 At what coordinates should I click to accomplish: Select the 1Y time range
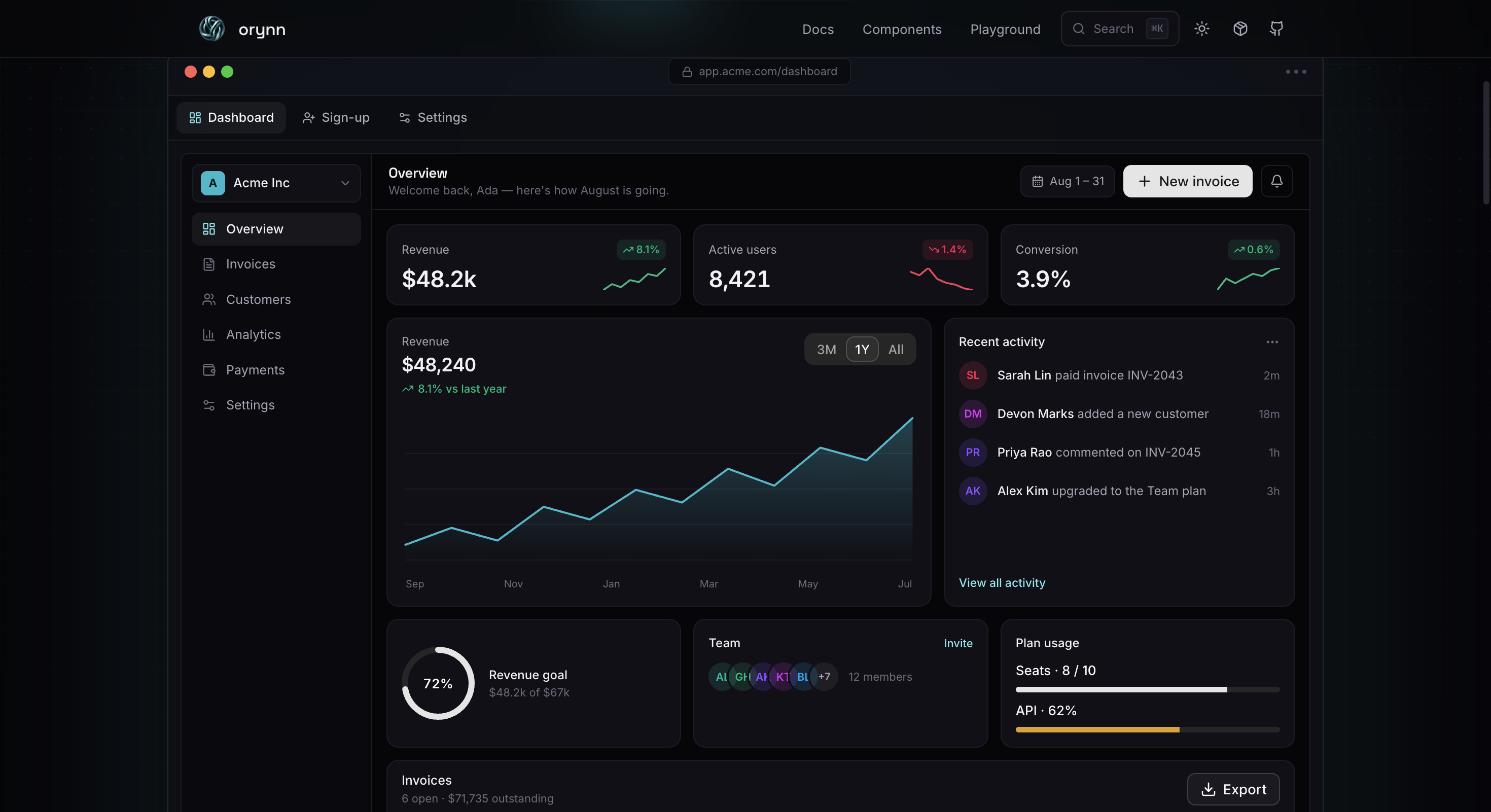click(x=862, y=349)
